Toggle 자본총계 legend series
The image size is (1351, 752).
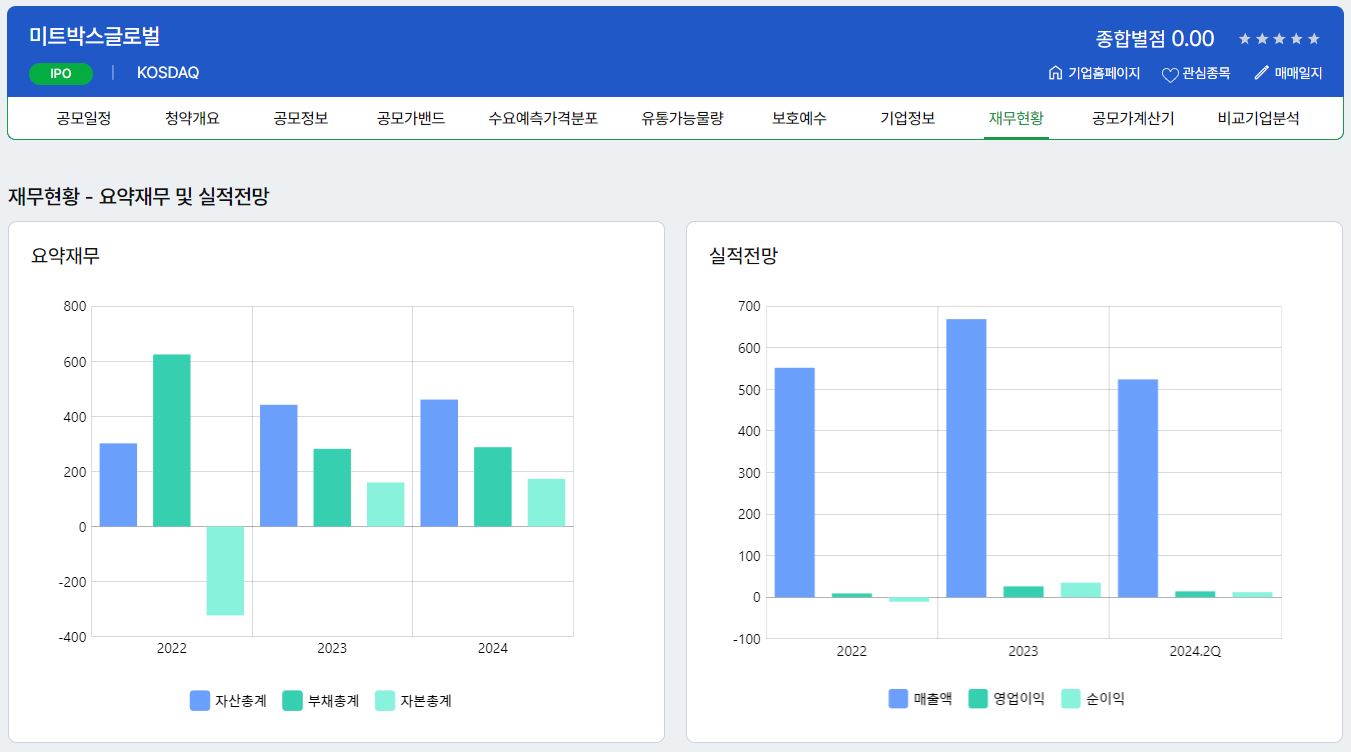pyautogui.click(x=414, y=701)
